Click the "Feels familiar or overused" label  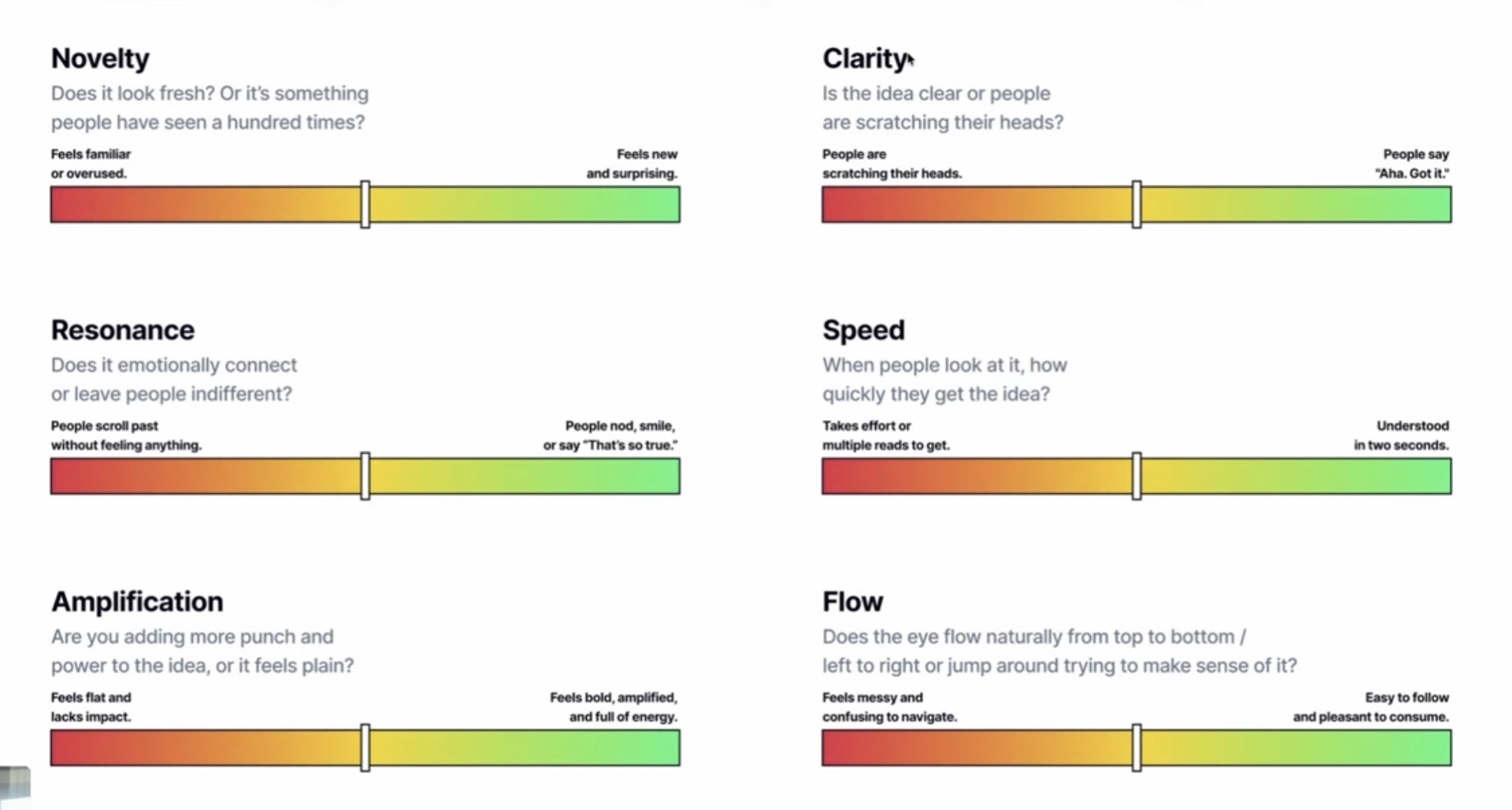click(x=90, y=163)
